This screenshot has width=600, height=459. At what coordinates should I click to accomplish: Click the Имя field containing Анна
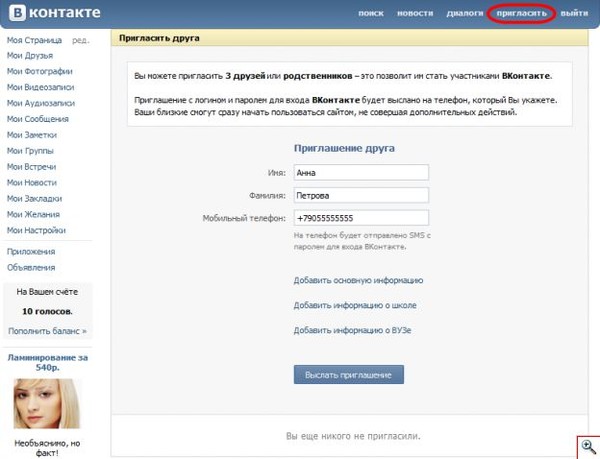(x=361, y=173)
